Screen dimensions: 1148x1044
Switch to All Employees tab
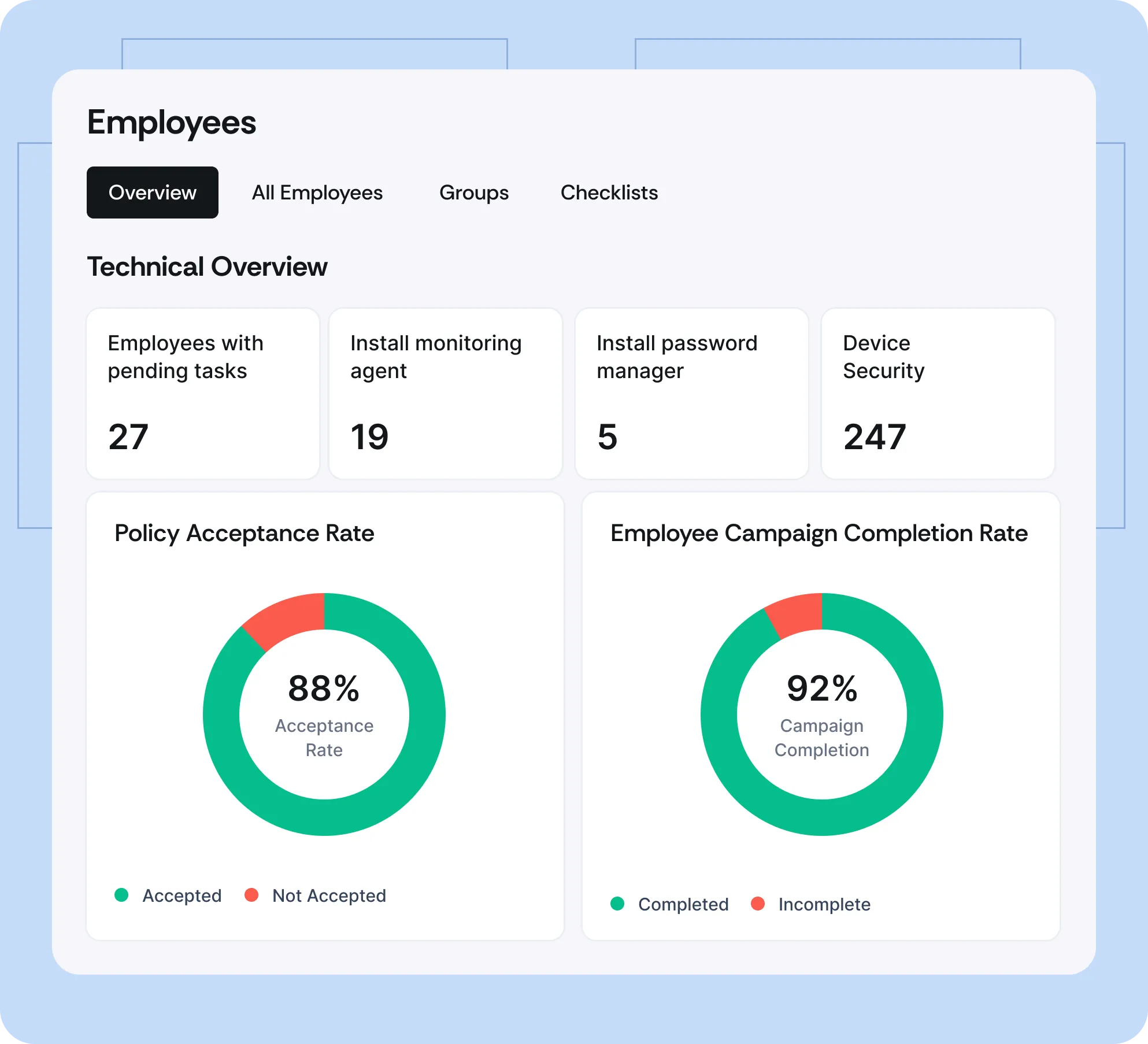coord(317,192)
